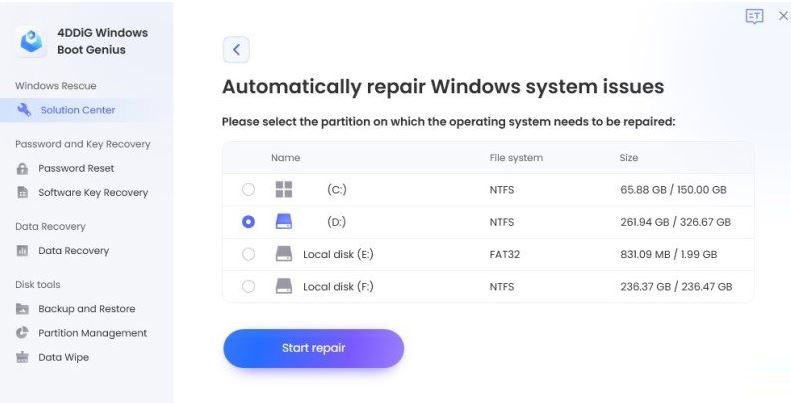
Task: Select the (D:) partition radio button
Action: point(248,222)
